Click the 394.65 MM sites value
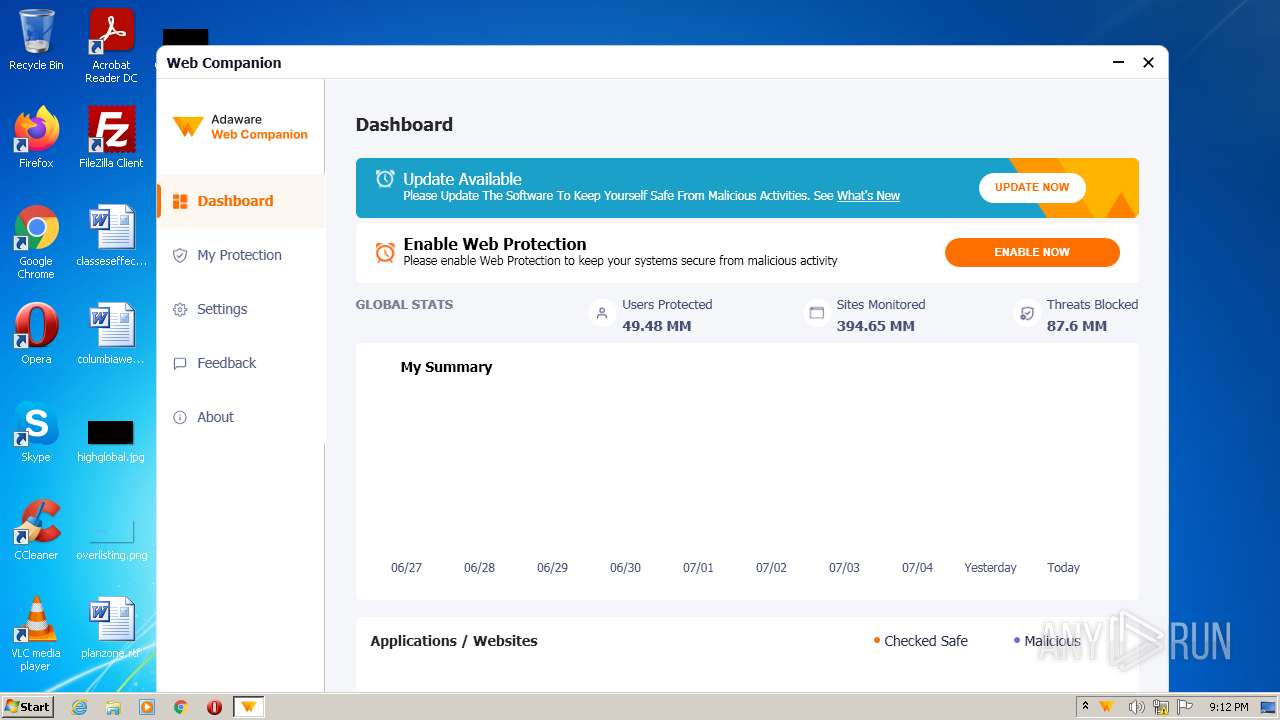Viewport: 1280px width, 720px height. 876,326
